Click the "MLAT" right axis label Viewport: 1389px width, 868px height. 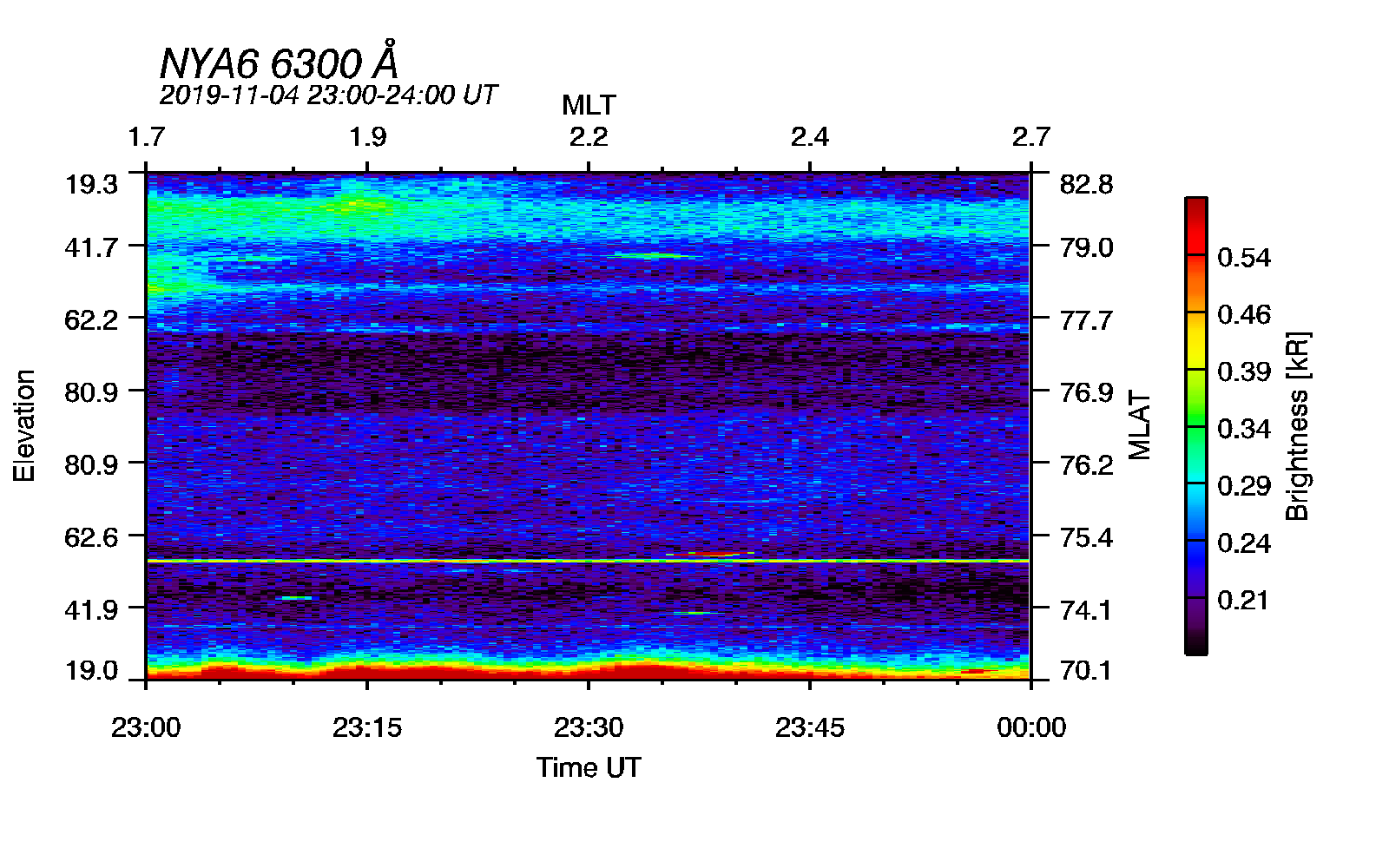1139,425
